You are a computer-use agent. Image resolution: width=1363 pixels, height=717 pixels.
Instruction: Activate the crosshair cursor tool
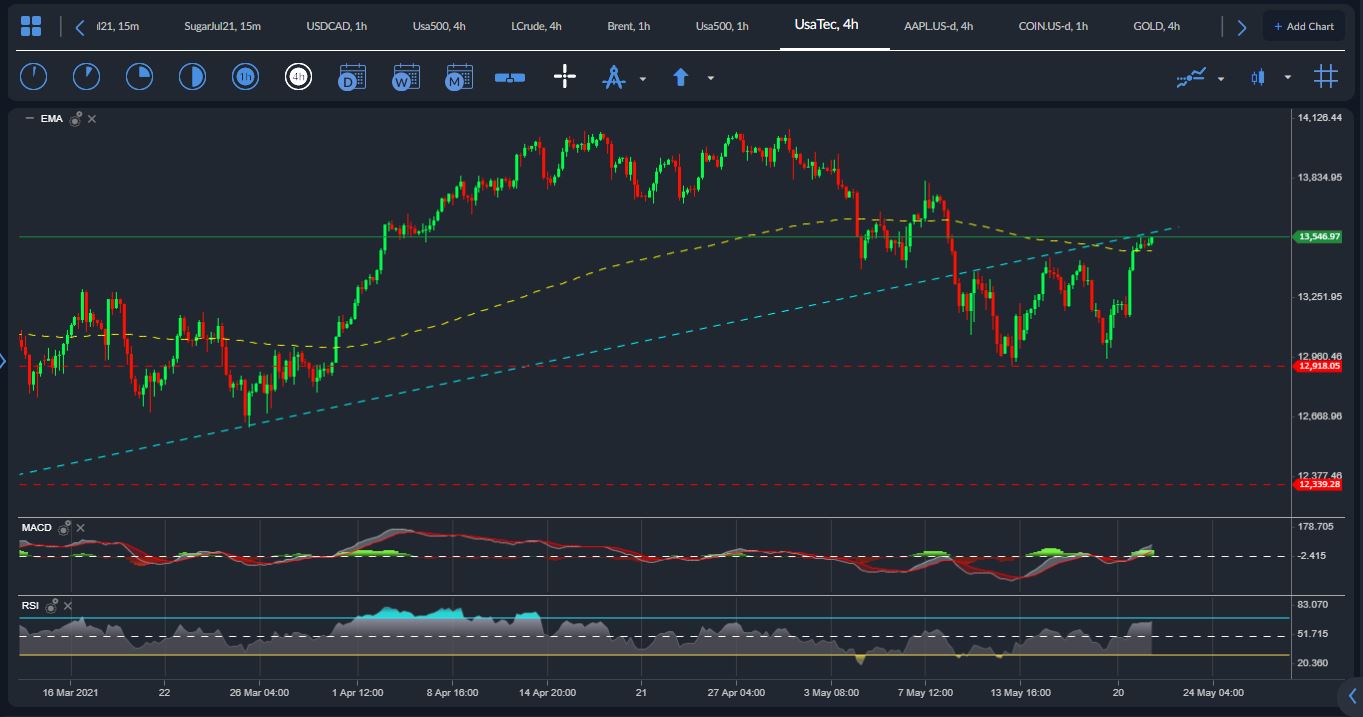[565, 77]
